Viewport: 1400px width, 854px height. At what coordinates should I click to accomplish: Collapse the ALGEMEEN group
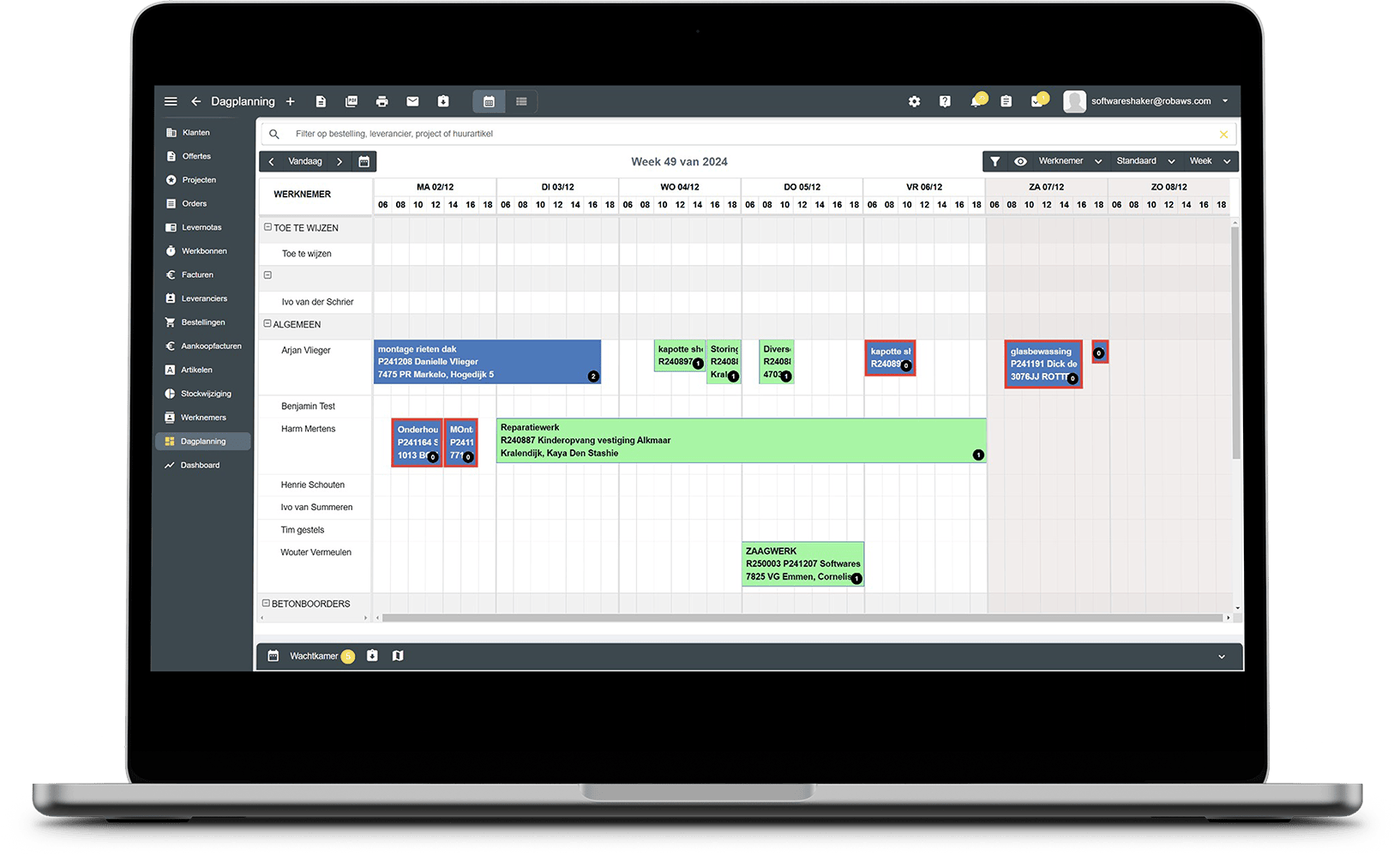point(267,324)
